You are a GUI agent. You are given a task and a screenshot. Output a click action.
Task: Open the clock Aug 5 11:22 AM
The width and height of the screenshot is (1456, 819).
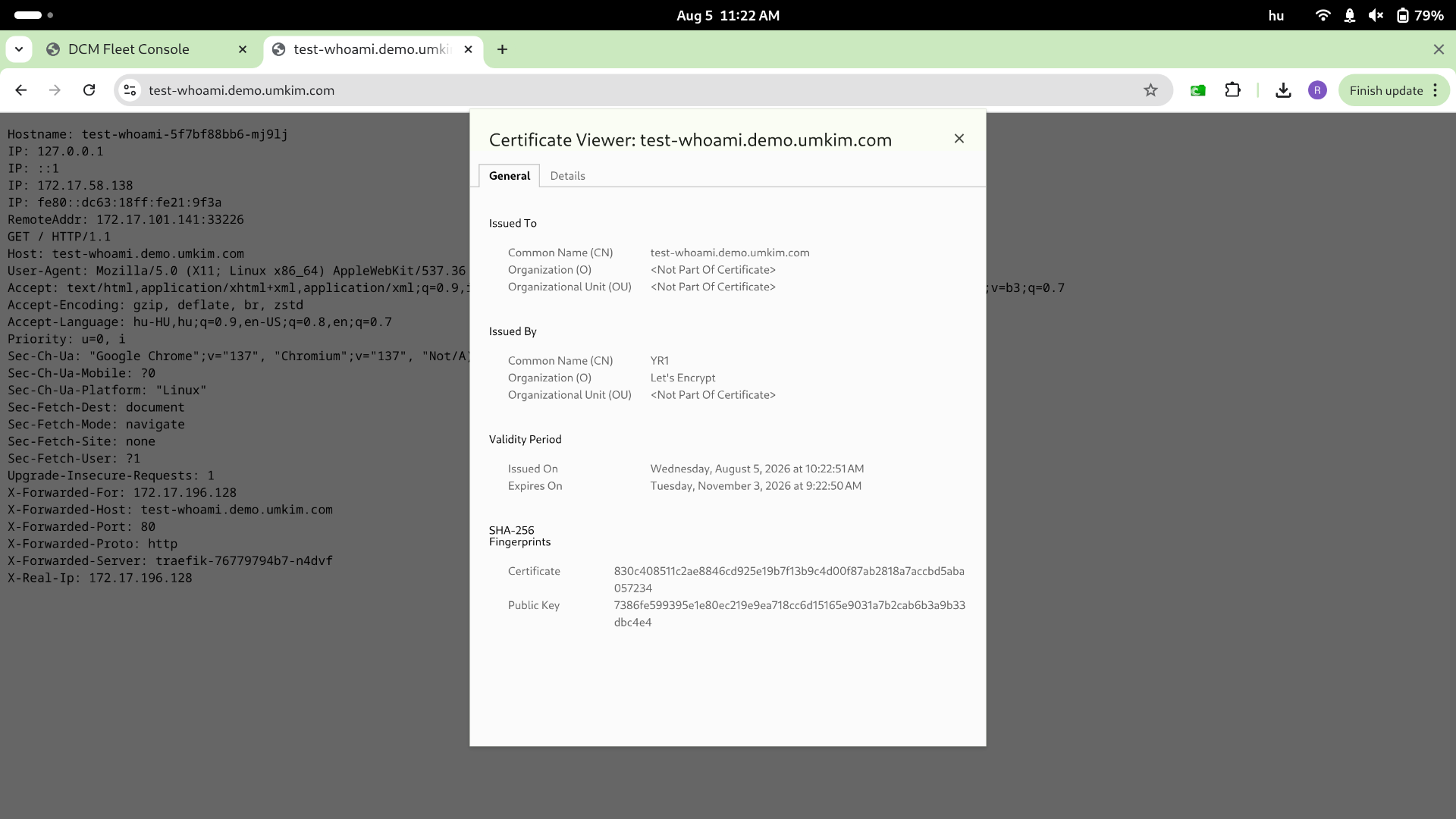tap(728, 15)
